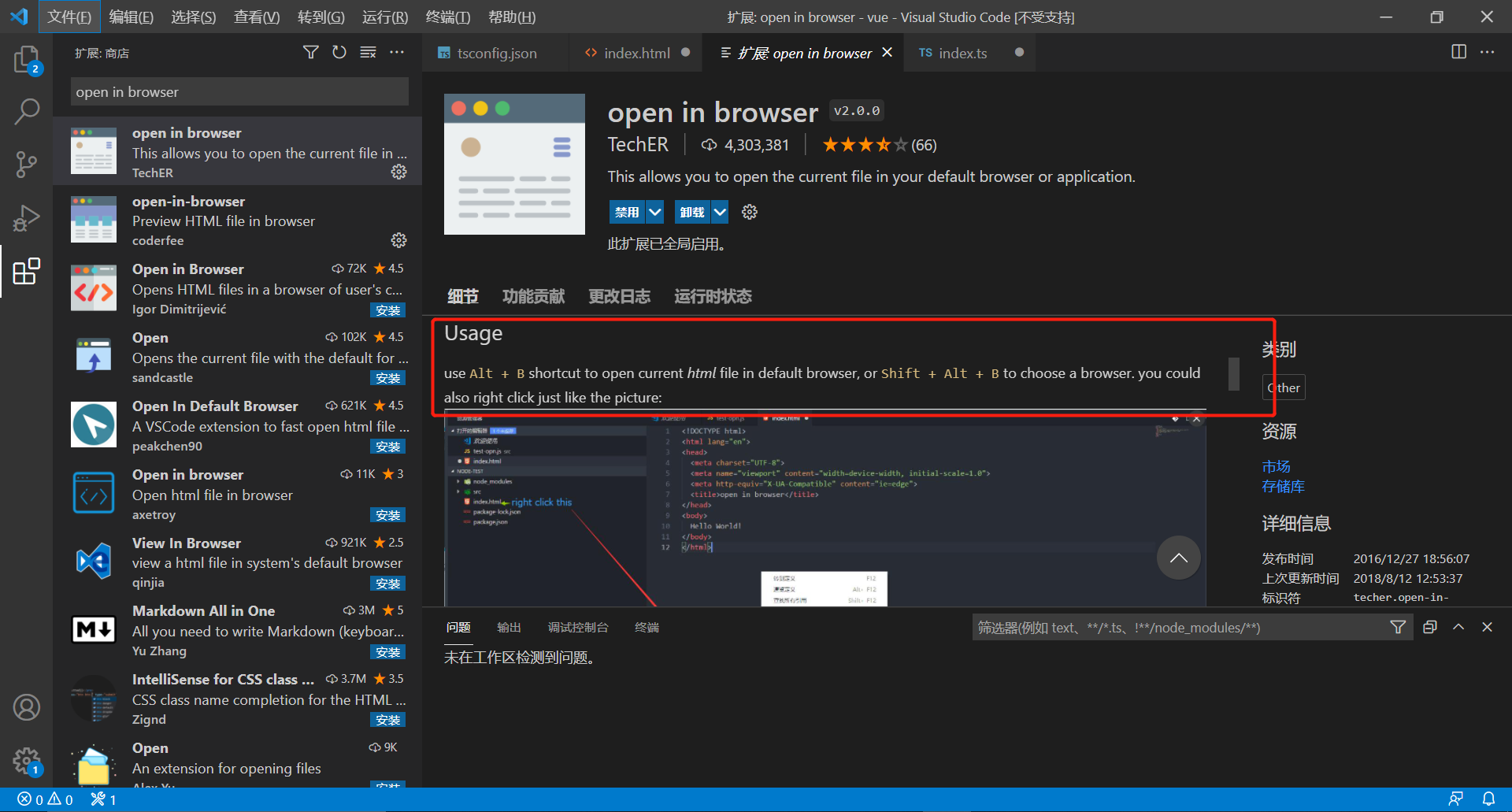Open gear settings for coderfee open-in-browser

click(399, 240)
